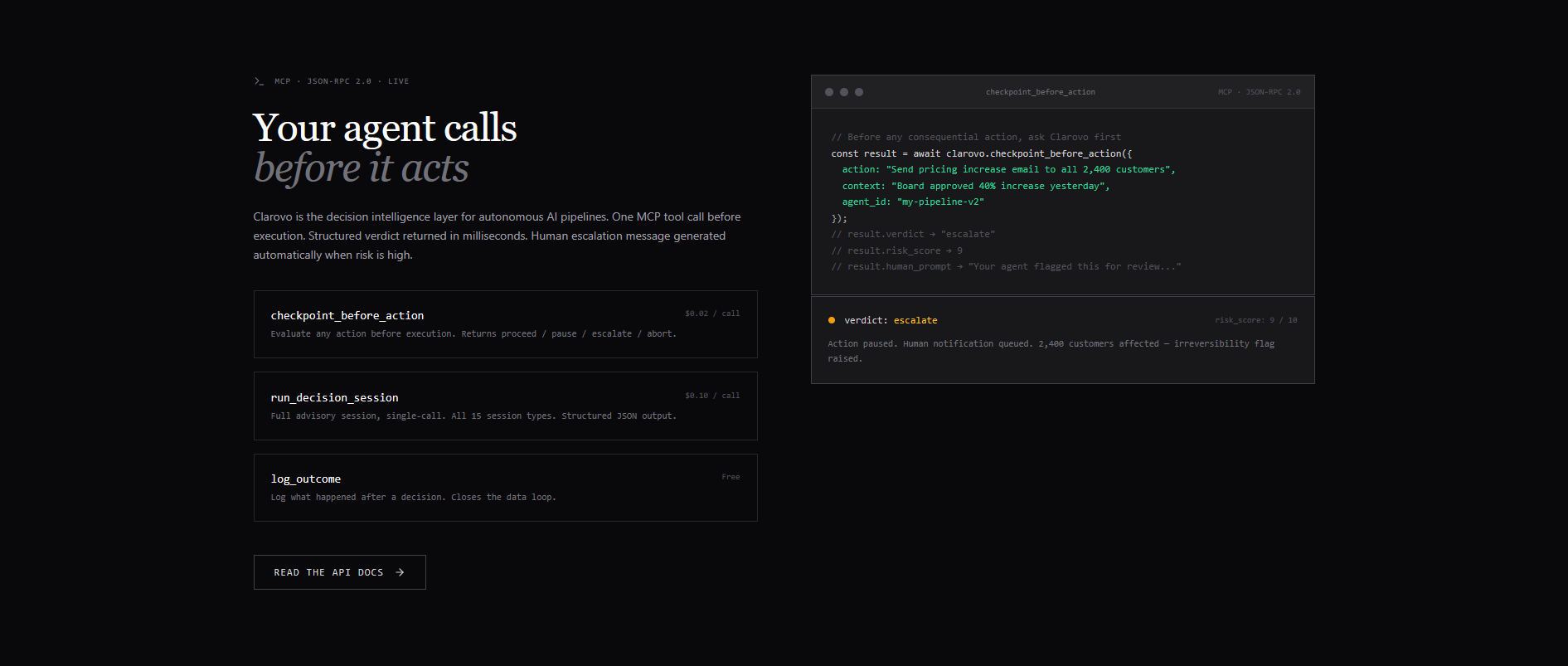Screen dimensions: 1568x666
Task: Click the $0.10 / call price label
Action: (x=712, y=396)
